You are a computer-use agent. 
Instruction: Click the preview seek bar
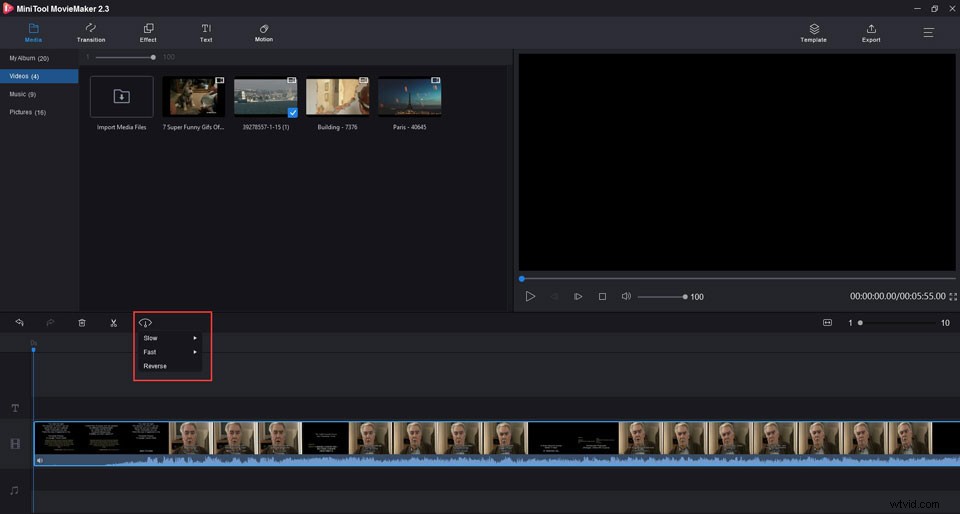click(737, 278)
